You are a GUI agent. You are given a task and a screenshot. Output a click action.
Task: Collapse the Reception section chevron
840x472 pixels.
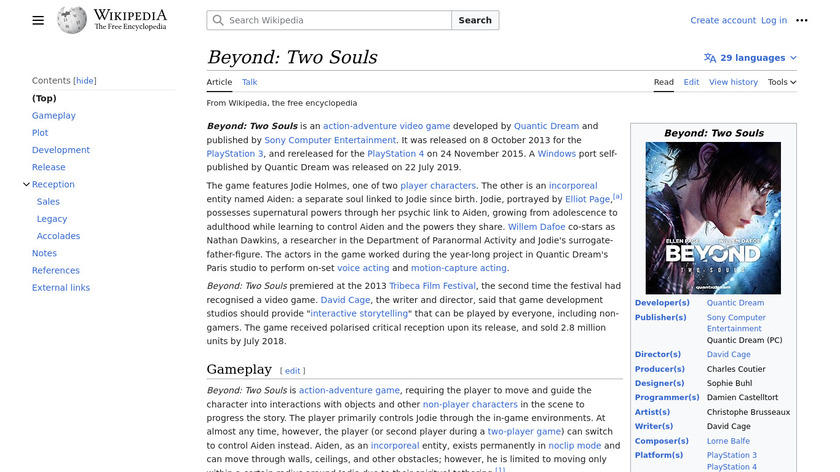26,184
